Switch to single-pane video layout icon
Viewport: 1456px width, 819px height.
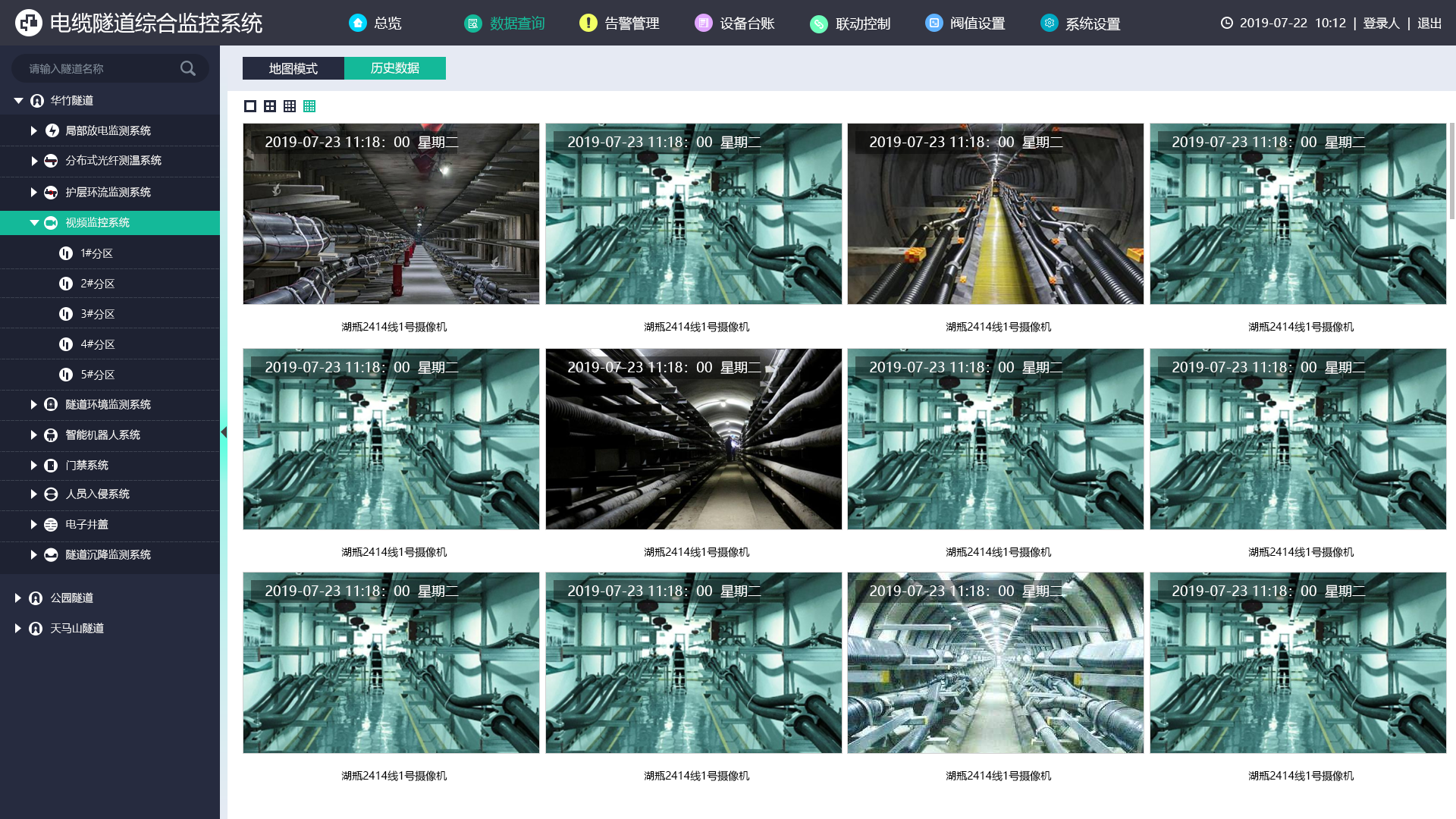[250, 106]
